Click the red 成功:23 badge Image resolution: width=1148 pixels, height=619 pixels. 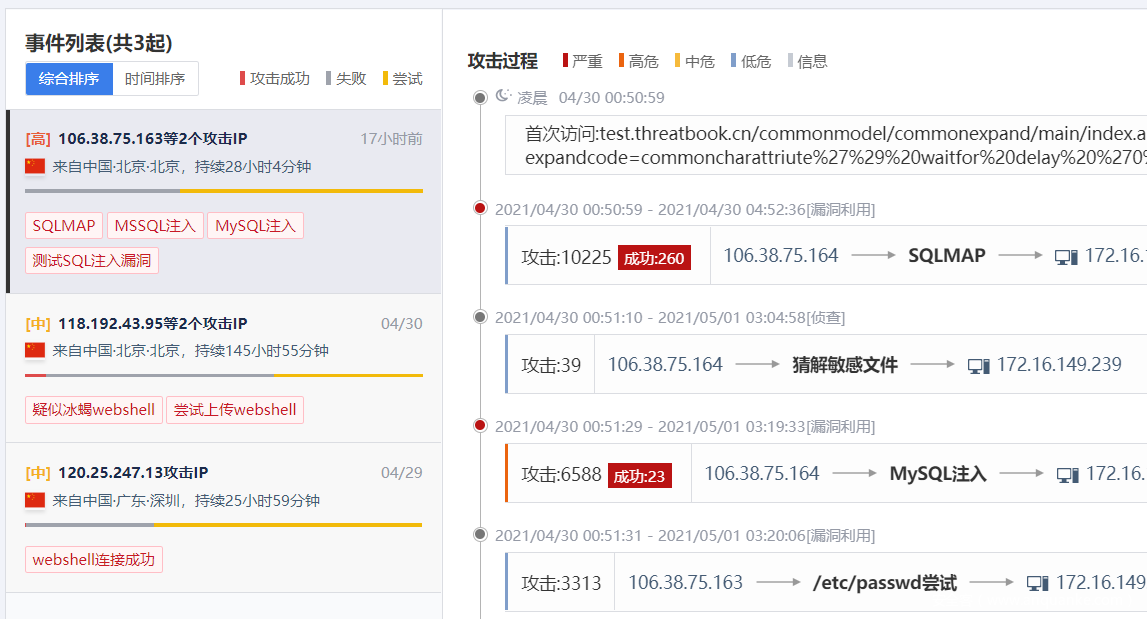pyautogui.click(x=639, y=476)
